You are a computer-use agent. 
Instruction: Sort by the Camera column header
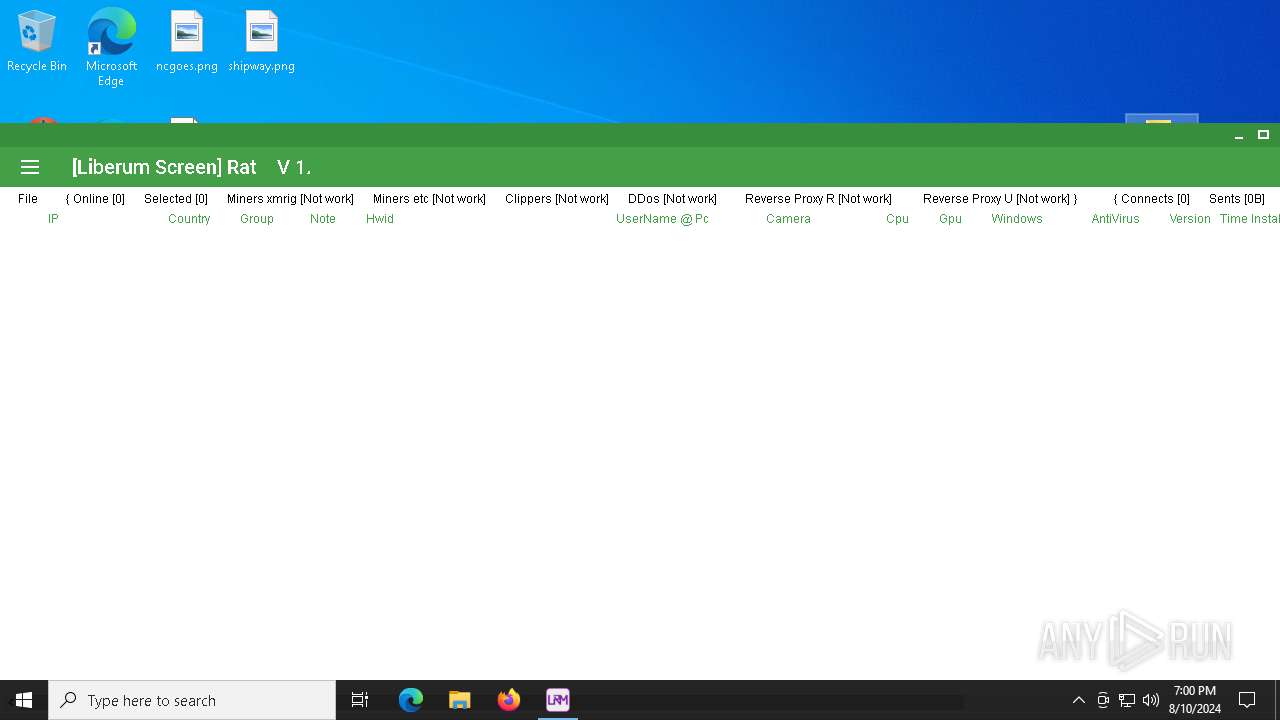[x=788, y=219]
